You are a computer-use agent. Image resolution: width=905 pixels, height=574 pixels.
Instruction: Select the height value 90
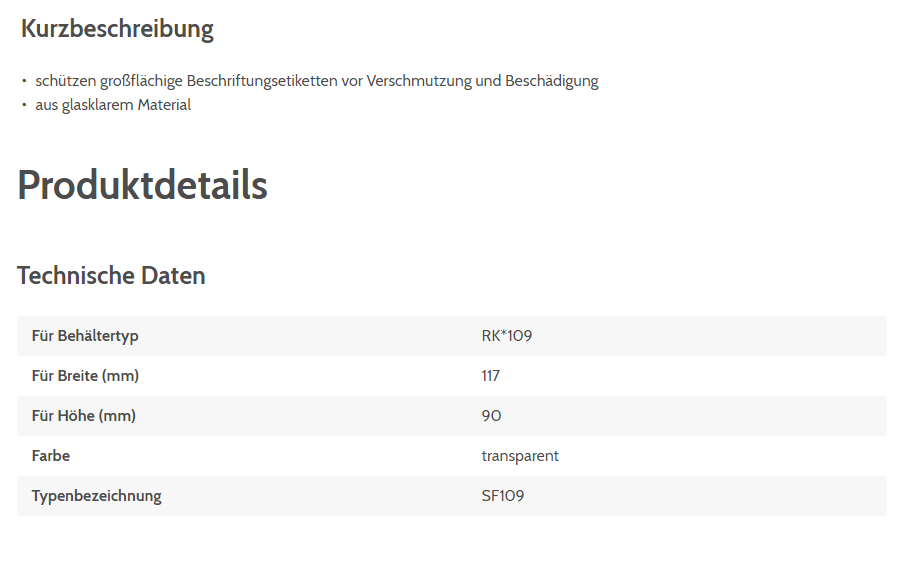(x=491, y=416)
